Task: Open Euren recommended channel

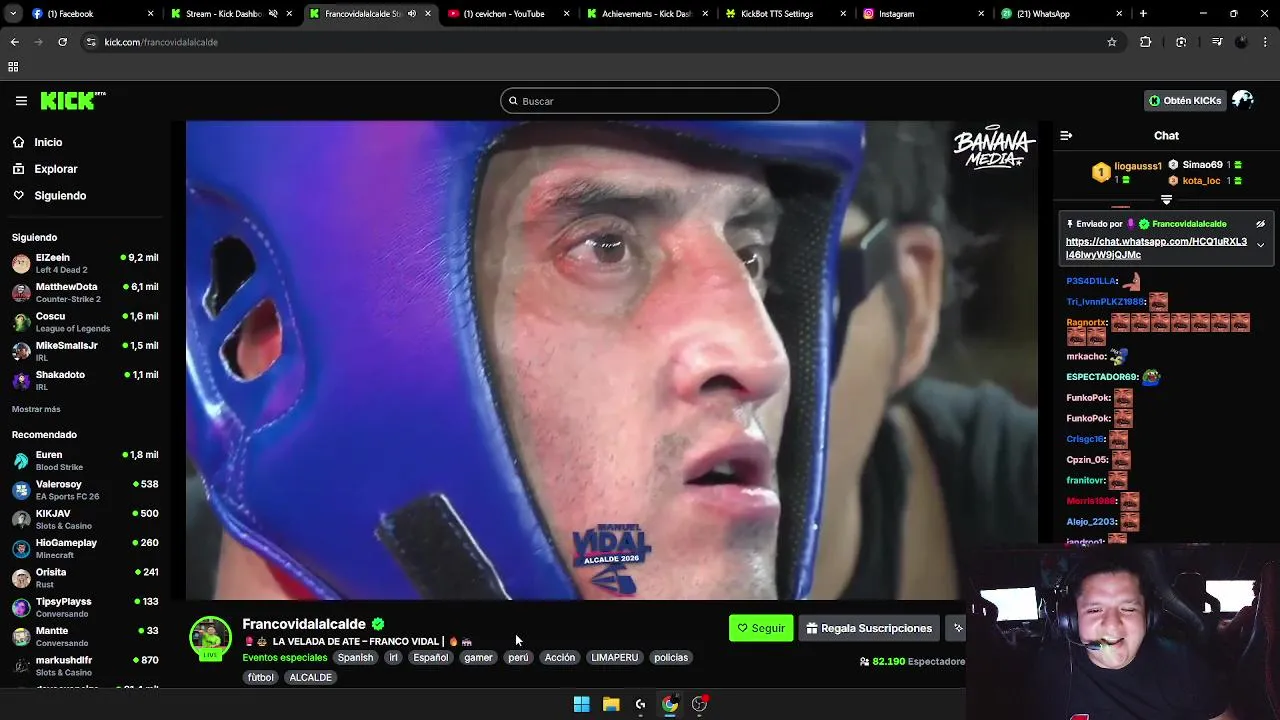Action: pos(85,460)
